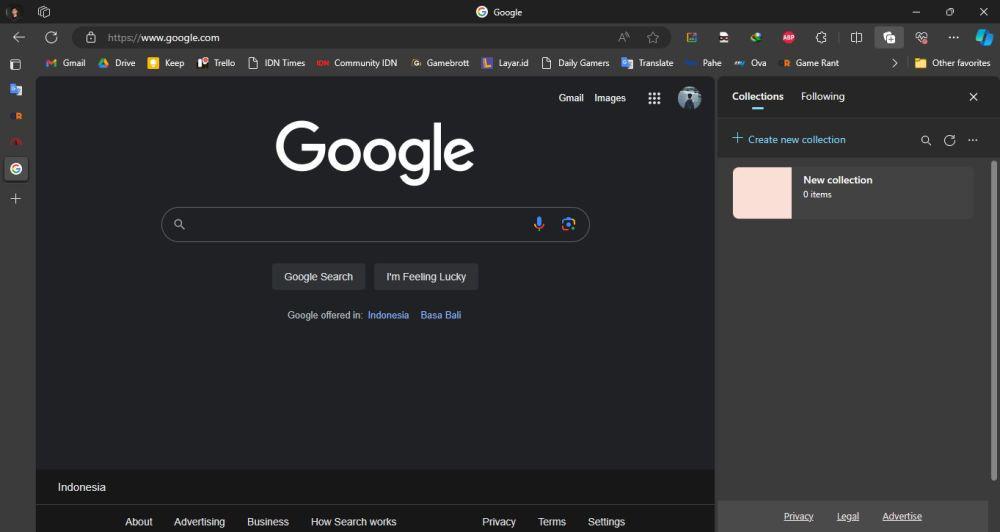The image size is (1000, 532).
Task: Switch to the Google Translate vertical tab
Action: click(16, 90)
